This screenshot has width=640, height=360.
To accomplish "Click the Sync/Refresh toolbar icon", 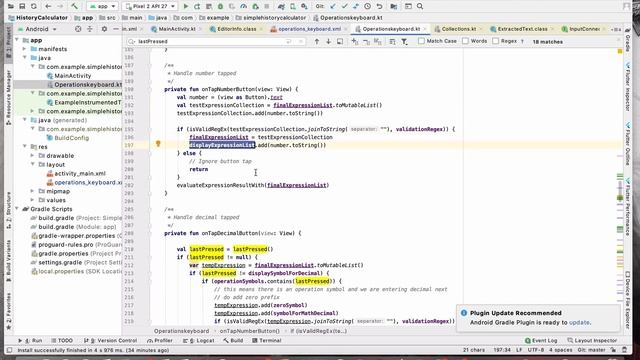I will pyautogui.click(x=33, y=6).
